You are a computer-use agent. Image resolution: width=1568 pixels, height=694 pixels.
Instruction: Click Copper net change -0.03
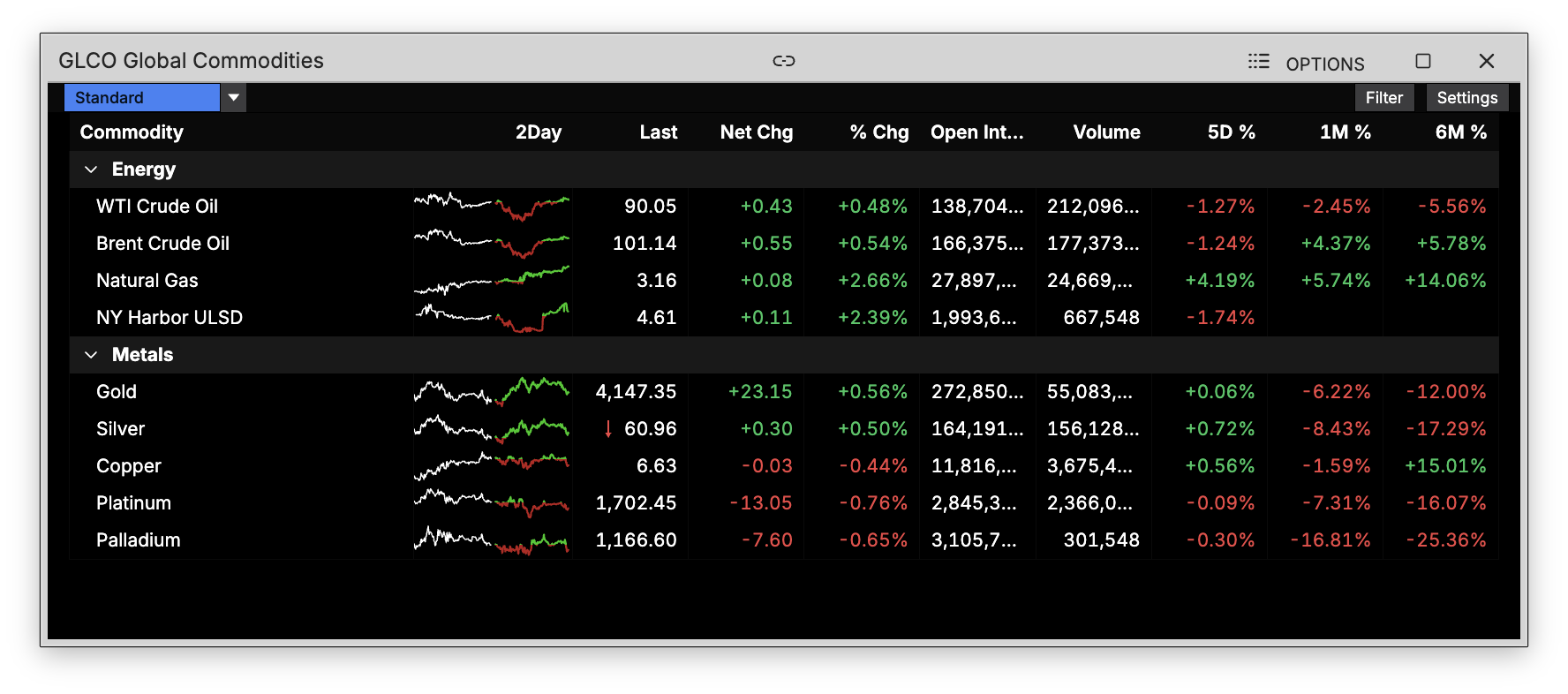pyautogui.click(x=766, y=466)
